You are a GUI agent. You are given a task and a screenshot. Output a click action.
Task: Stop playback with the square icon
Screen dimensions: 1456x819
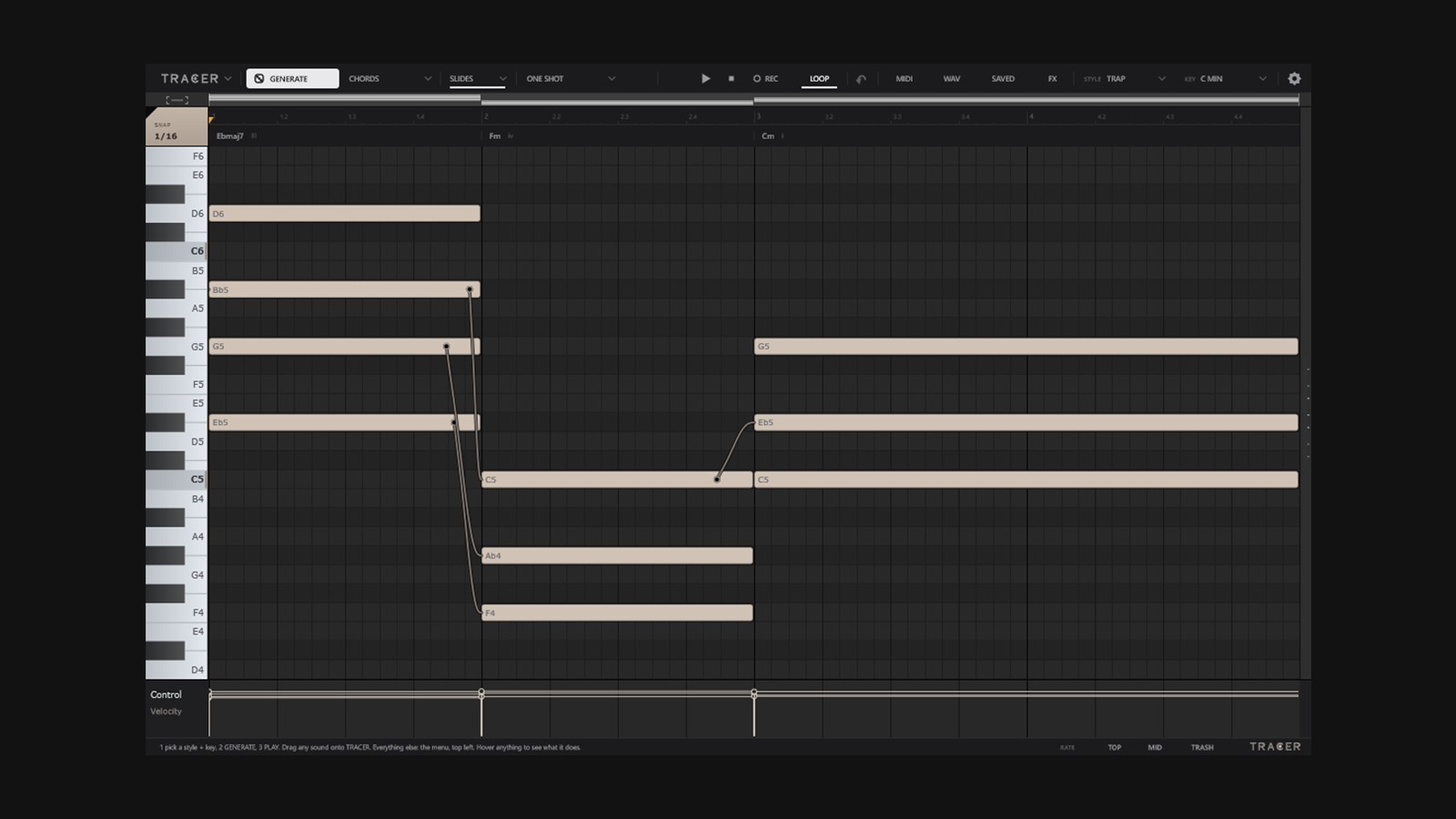[x=731, y=78]
